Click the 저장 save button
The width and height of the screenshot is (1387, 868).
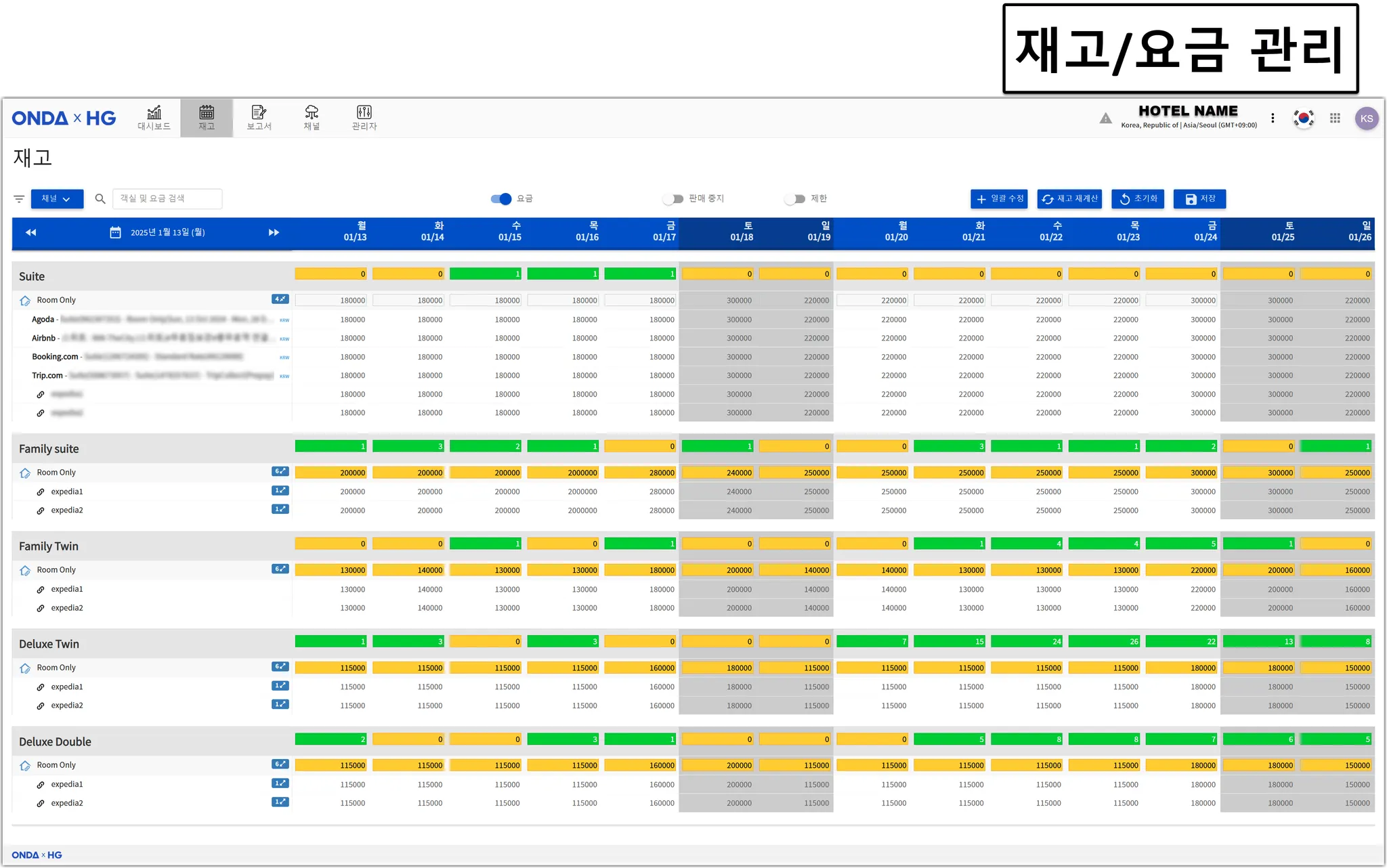point(1199,199)
